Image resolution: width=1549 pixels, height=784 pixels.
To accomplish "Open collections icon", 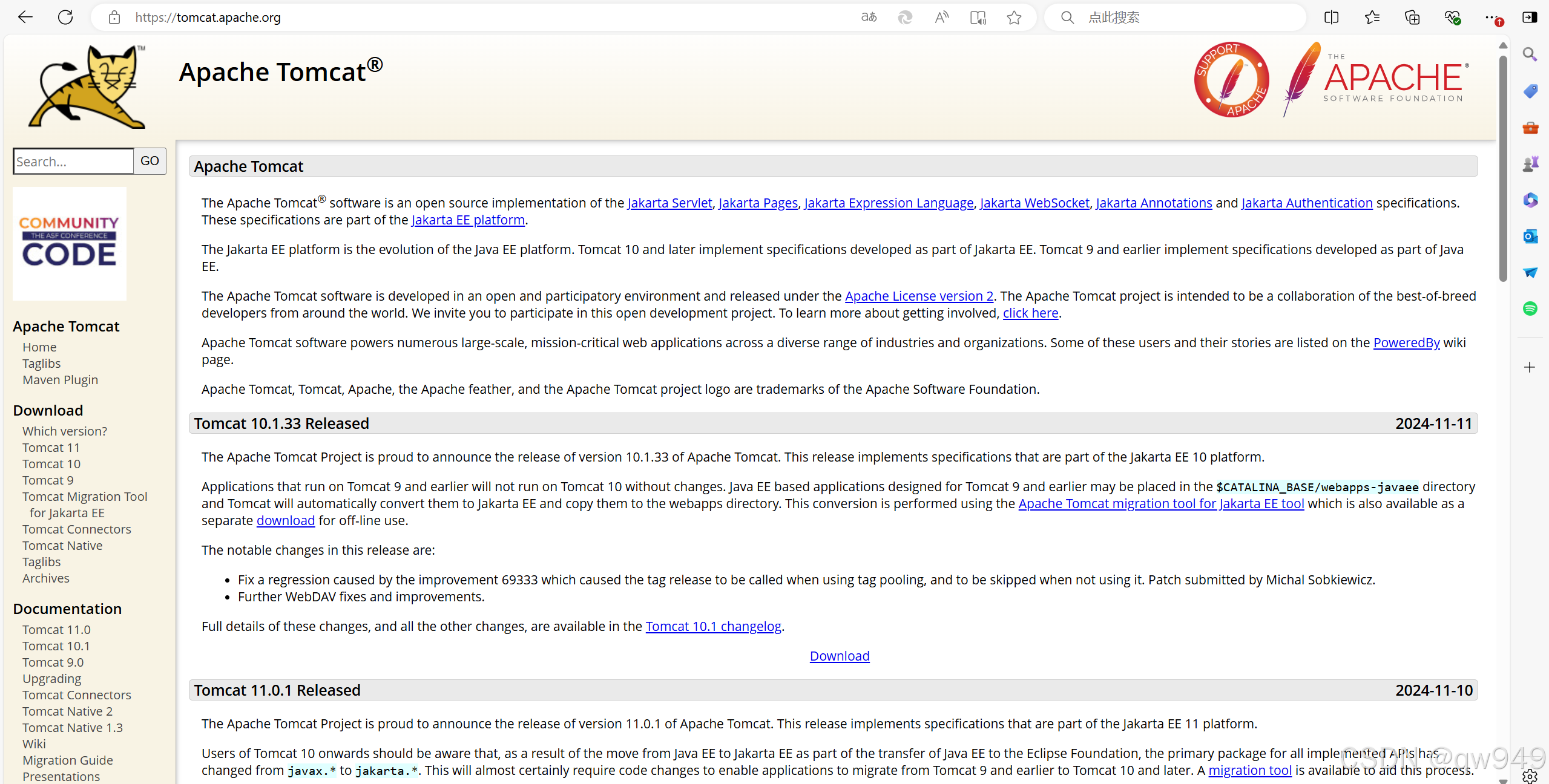I will click(x=1412, y=18).
